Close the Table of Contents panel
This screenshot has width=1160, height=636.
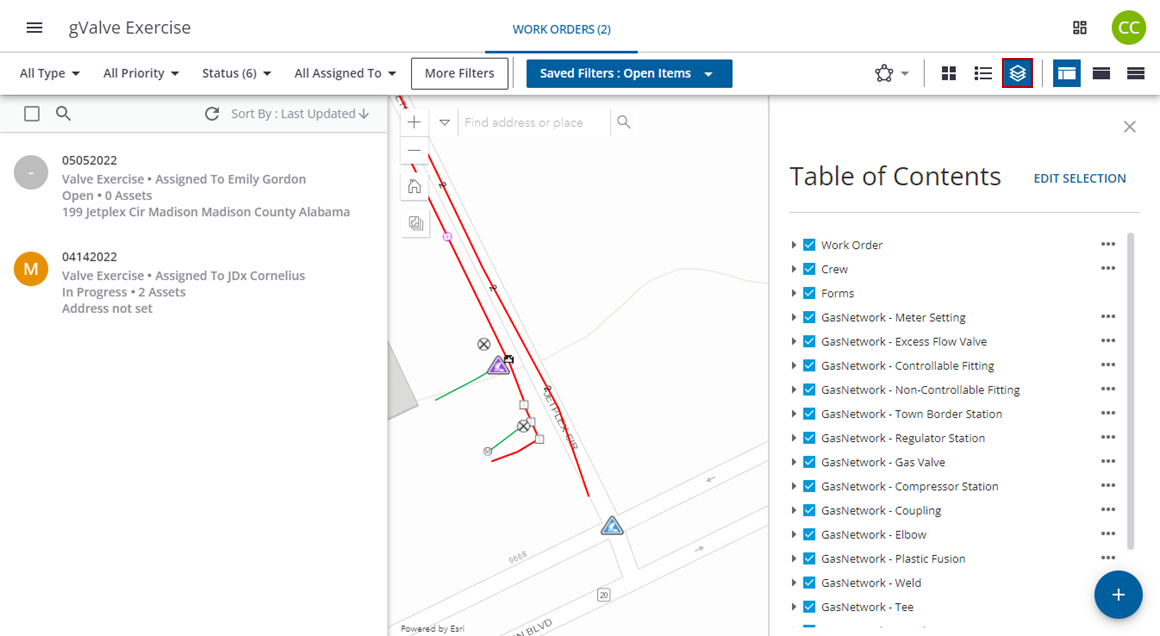[1130, 126]
